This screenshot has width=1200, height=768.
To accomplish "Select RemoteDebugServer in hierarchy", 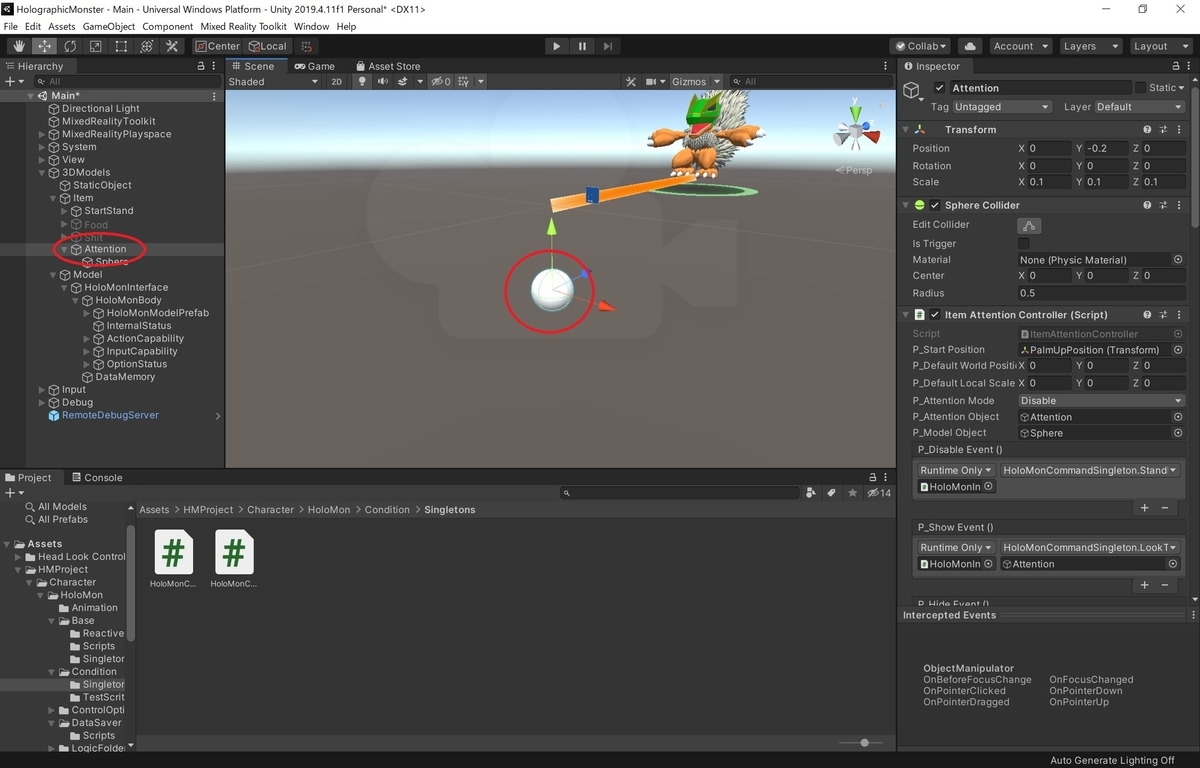I will (110, 415).
